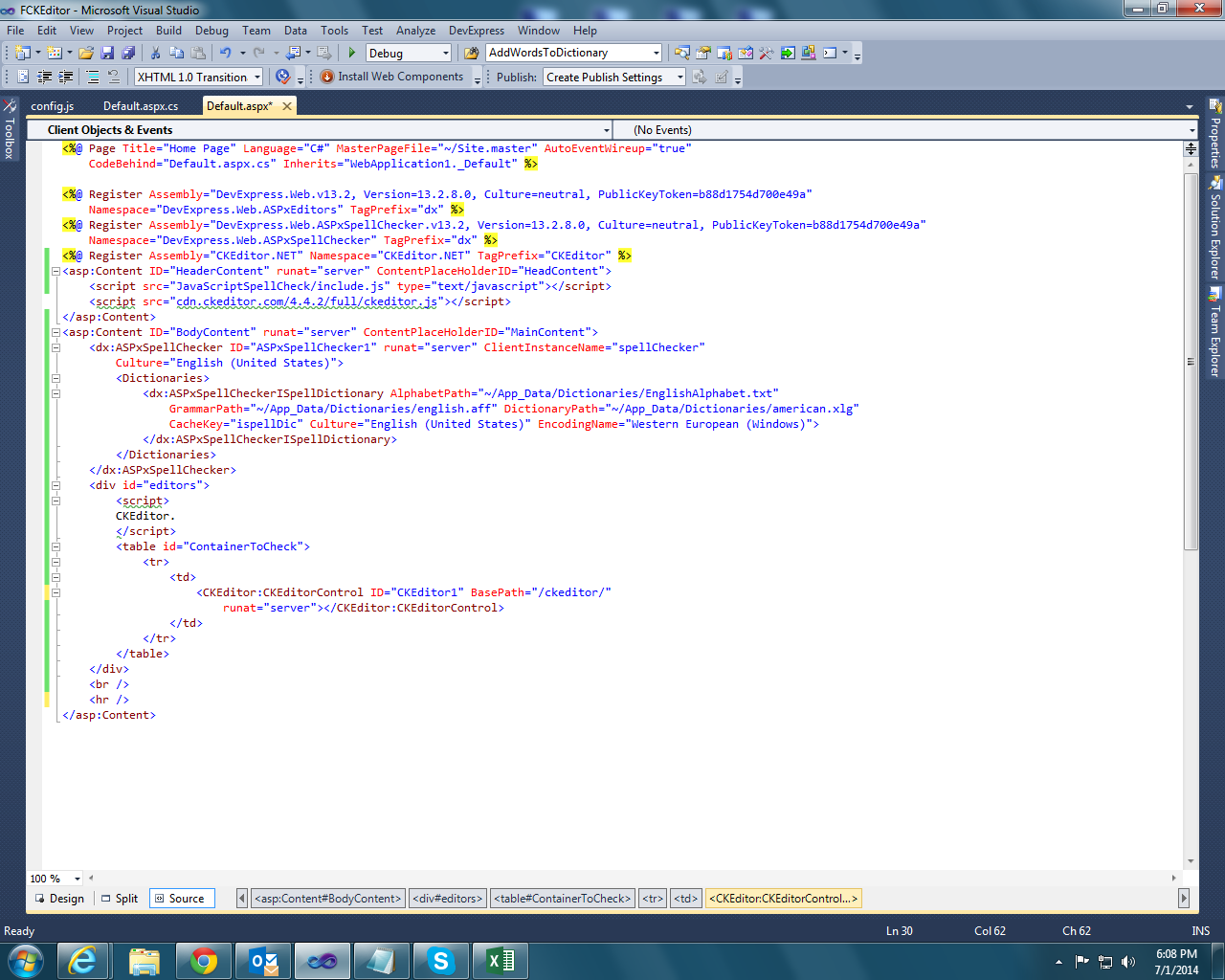Click the Cut scissors icon
The image size is (1225, 980).
155,54
